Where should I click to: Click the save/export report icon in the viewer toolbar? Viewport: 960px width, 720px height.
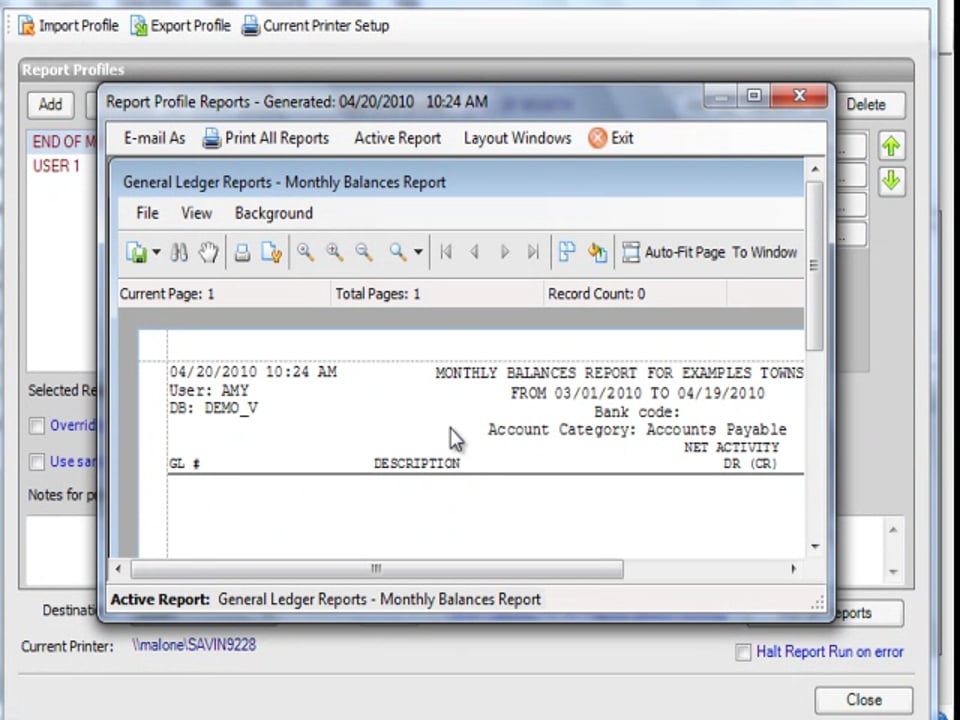click(137, 252)
